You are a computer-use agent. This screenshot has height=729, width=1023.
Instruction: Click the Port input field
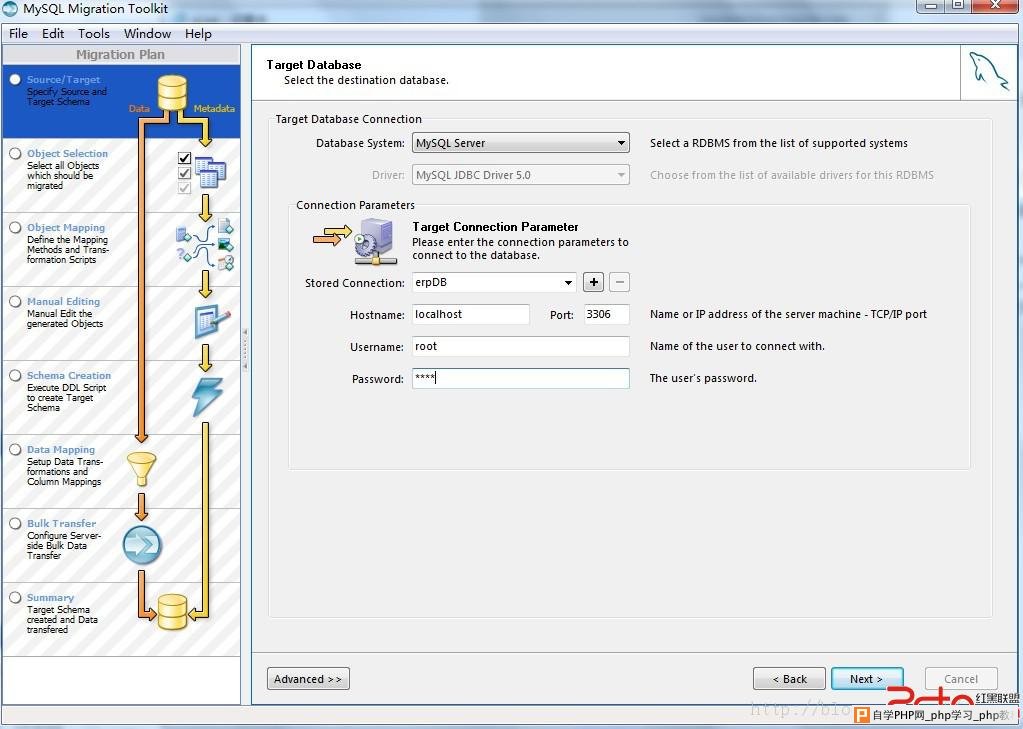tap(607, 314)
